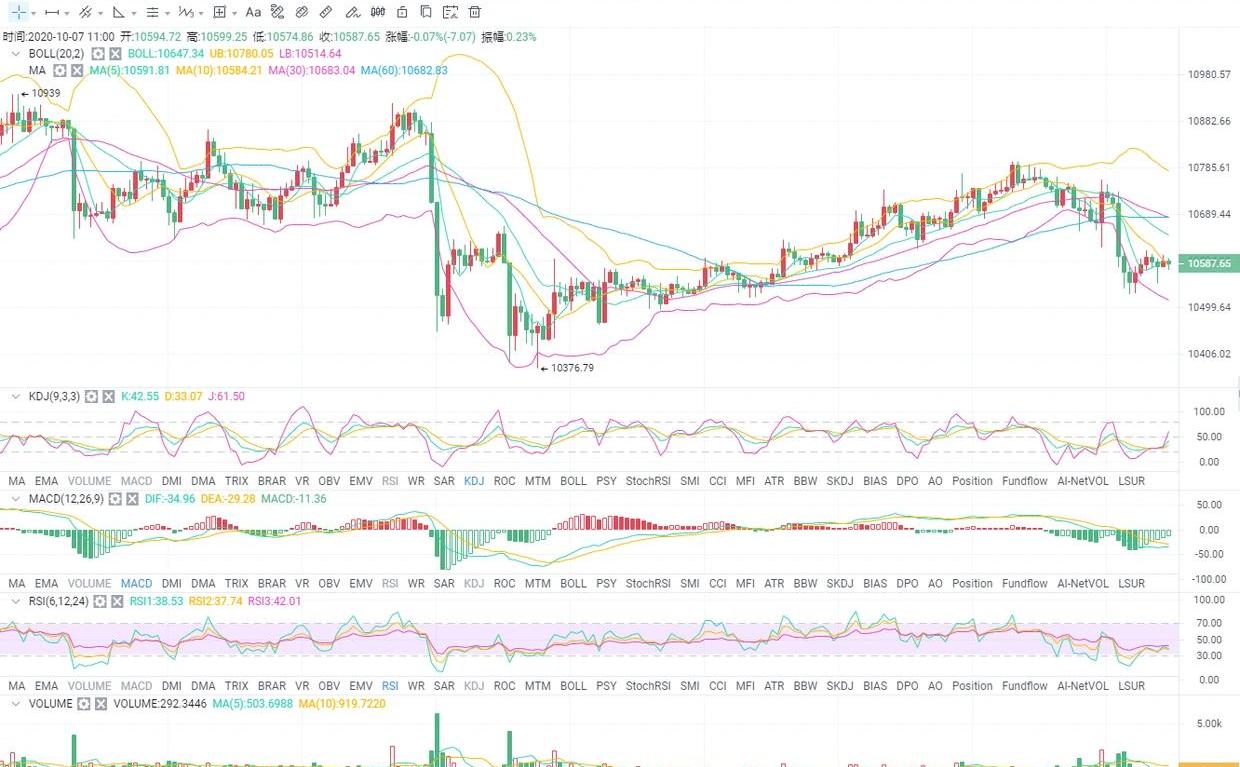The height and width of the screenshot is (767, 1240).
Task: Select the Fibonacci horizontal lines tool
Action: (152, 12)
